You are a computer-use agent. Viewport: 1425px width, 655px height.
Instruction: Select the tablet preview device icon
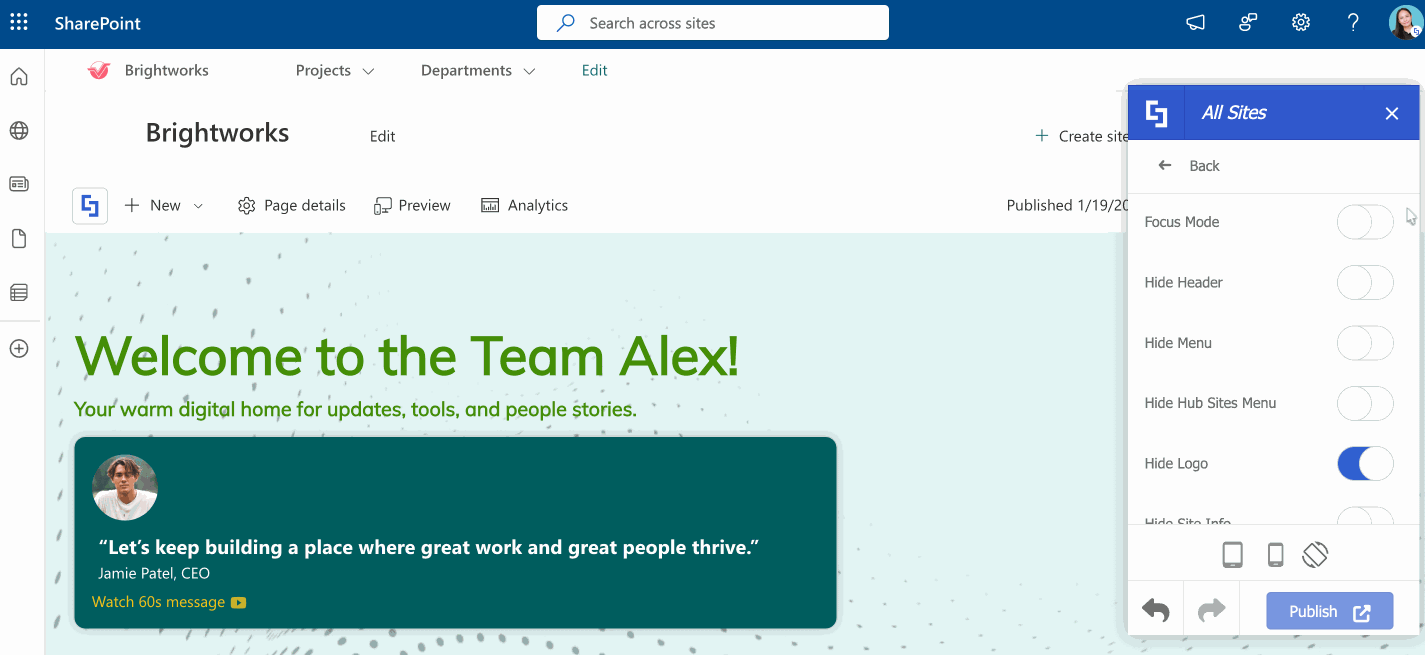[1233, 554]
